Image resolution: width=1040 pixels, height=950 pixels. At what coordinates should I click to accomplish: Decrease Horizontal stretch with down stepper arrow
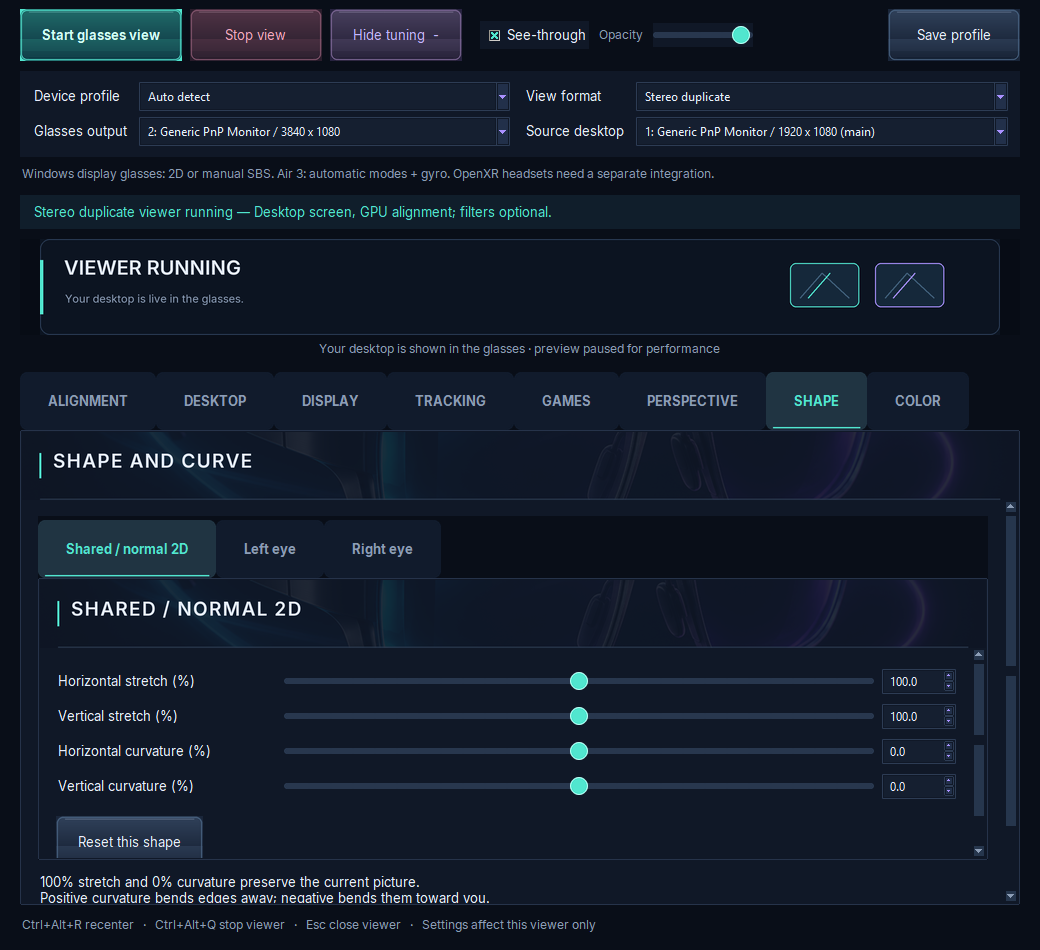pos(949,687)
